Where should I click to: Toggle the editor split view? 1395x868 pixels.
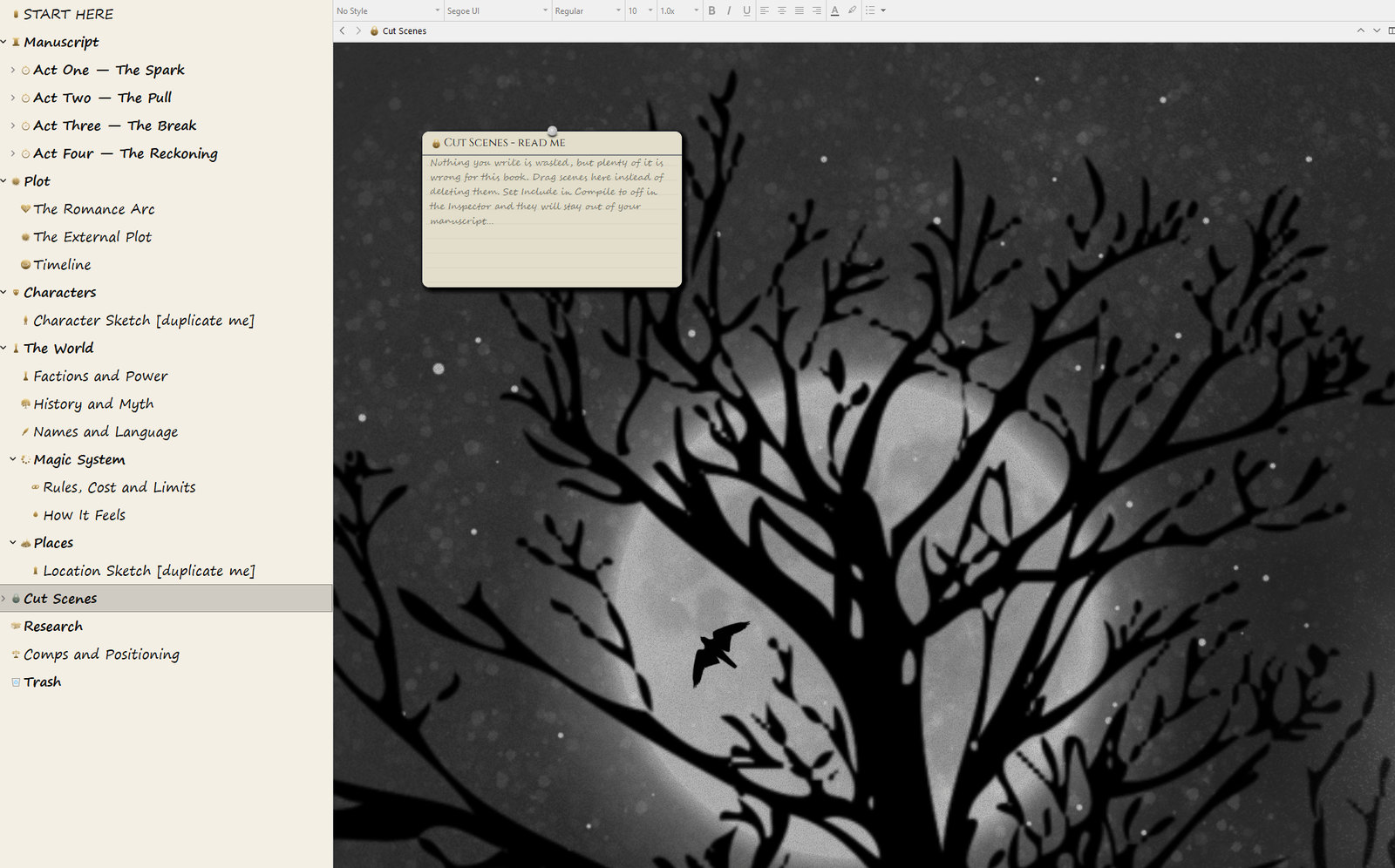tap(1391, 31)
